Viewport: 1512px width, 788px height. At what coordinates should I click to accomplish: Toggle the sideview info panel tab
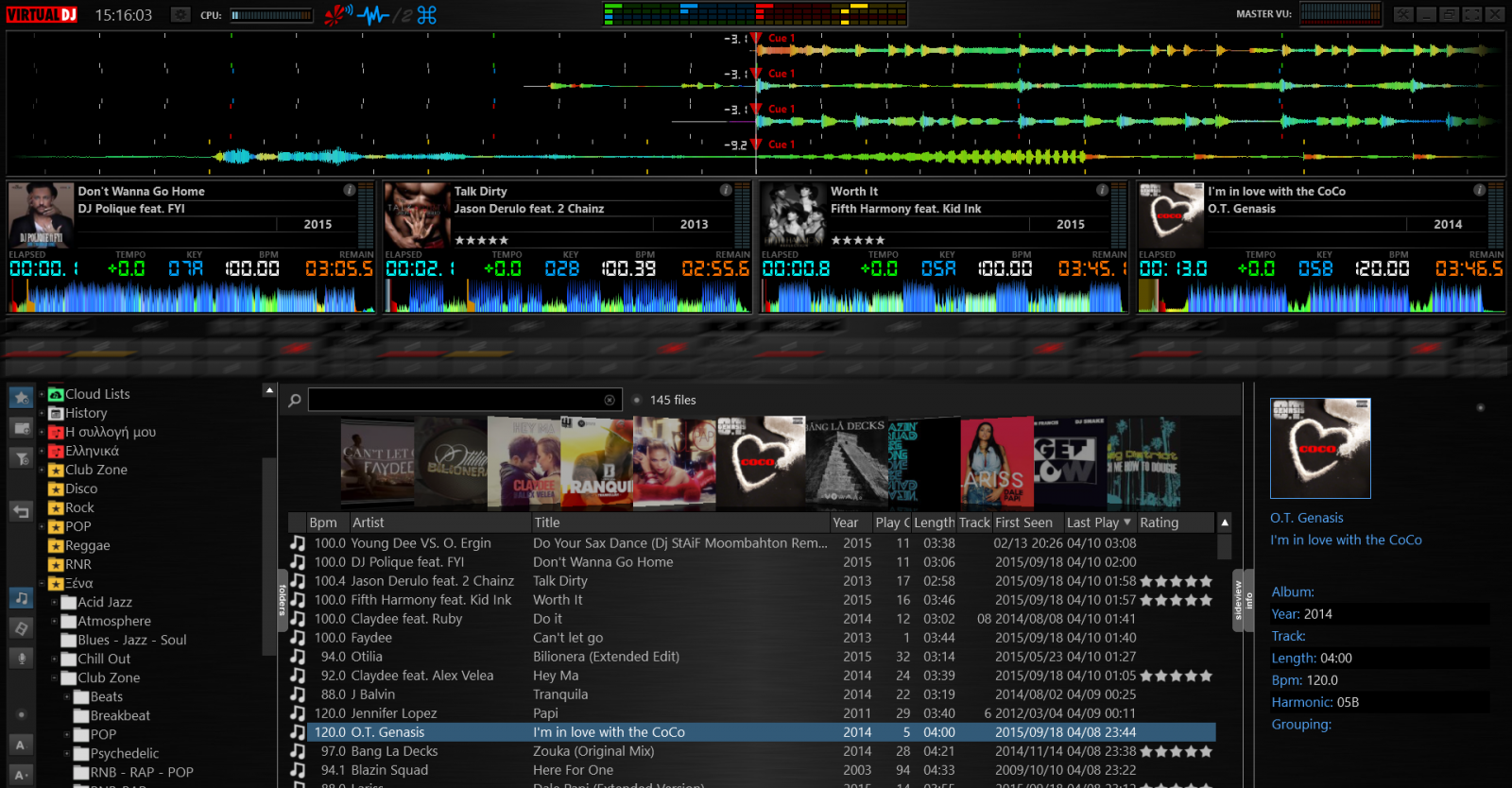point(1243,599)
